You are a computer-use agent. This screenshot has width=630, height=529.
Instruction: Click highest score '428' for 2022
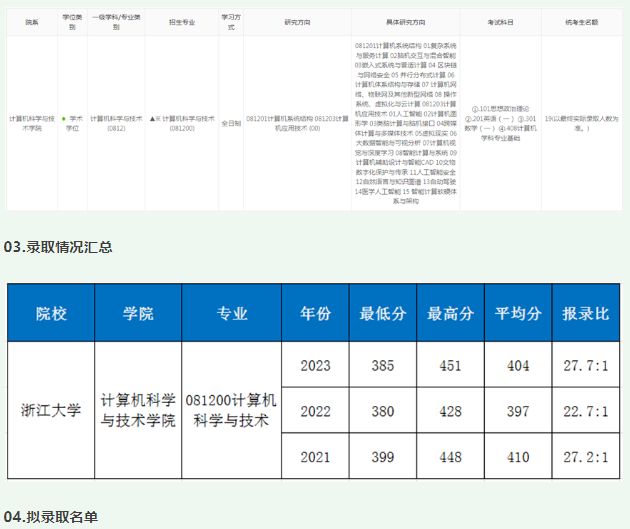pos(450,411)
